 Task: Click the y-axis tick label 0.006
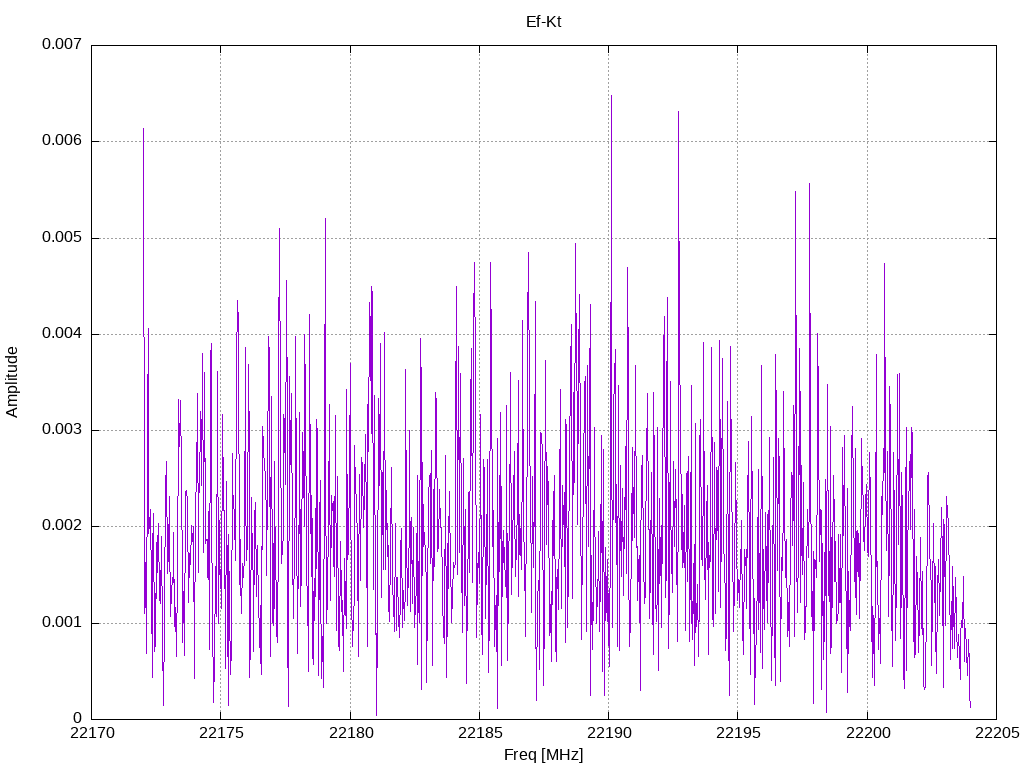pos(62,140)
